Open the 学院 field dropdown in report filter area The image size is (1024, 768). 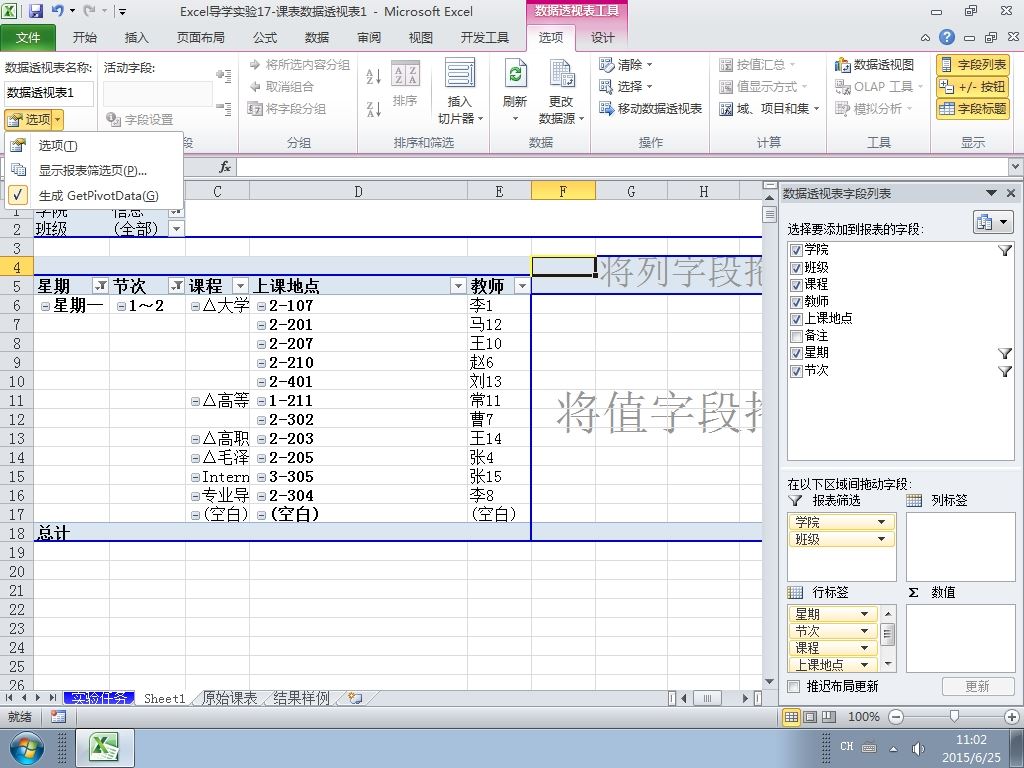tap(881, 522)
